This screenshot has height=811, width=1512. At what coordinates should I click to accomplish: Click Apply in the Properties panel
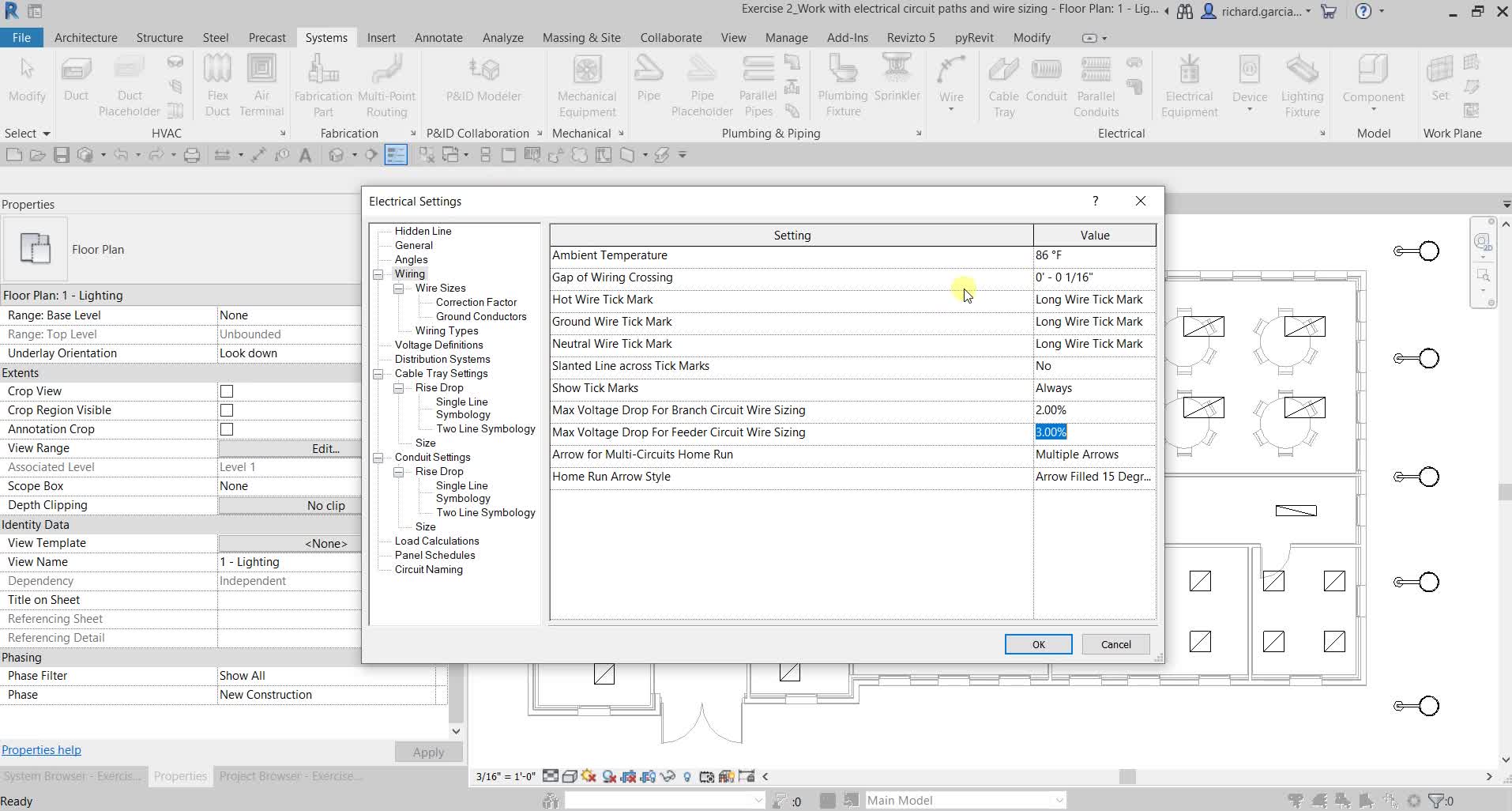(427, 752)
